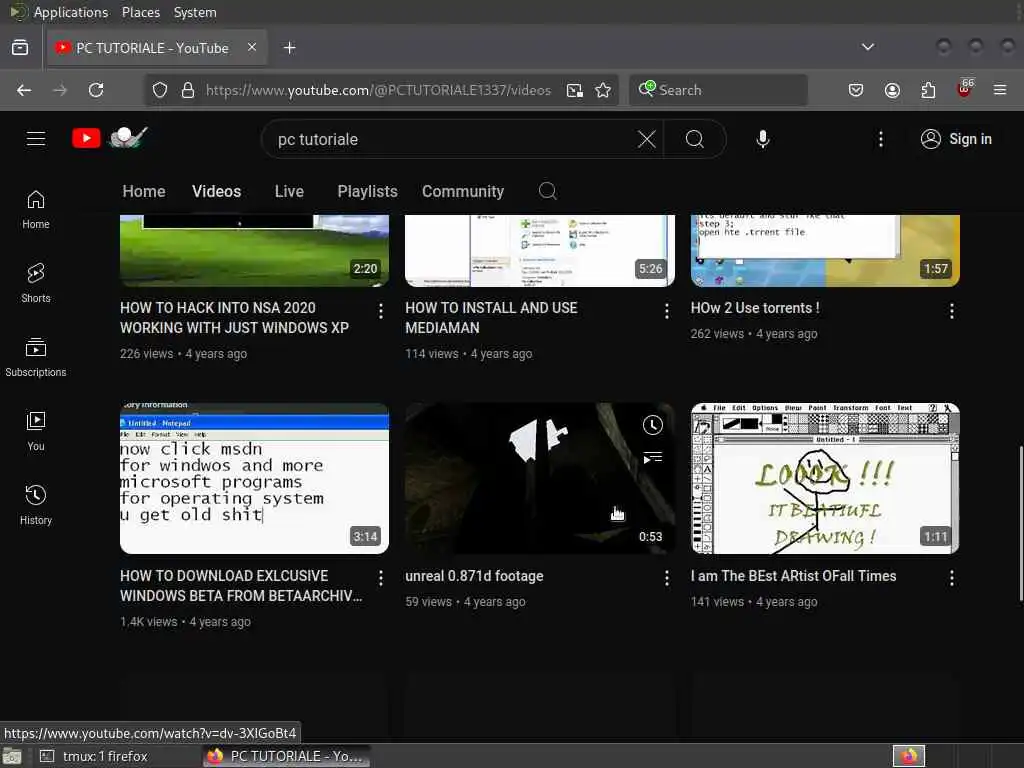Open the BETAARCHIVE Notepad video thumbnail
Screen dimensions: 1024x768
pos(254,478)
